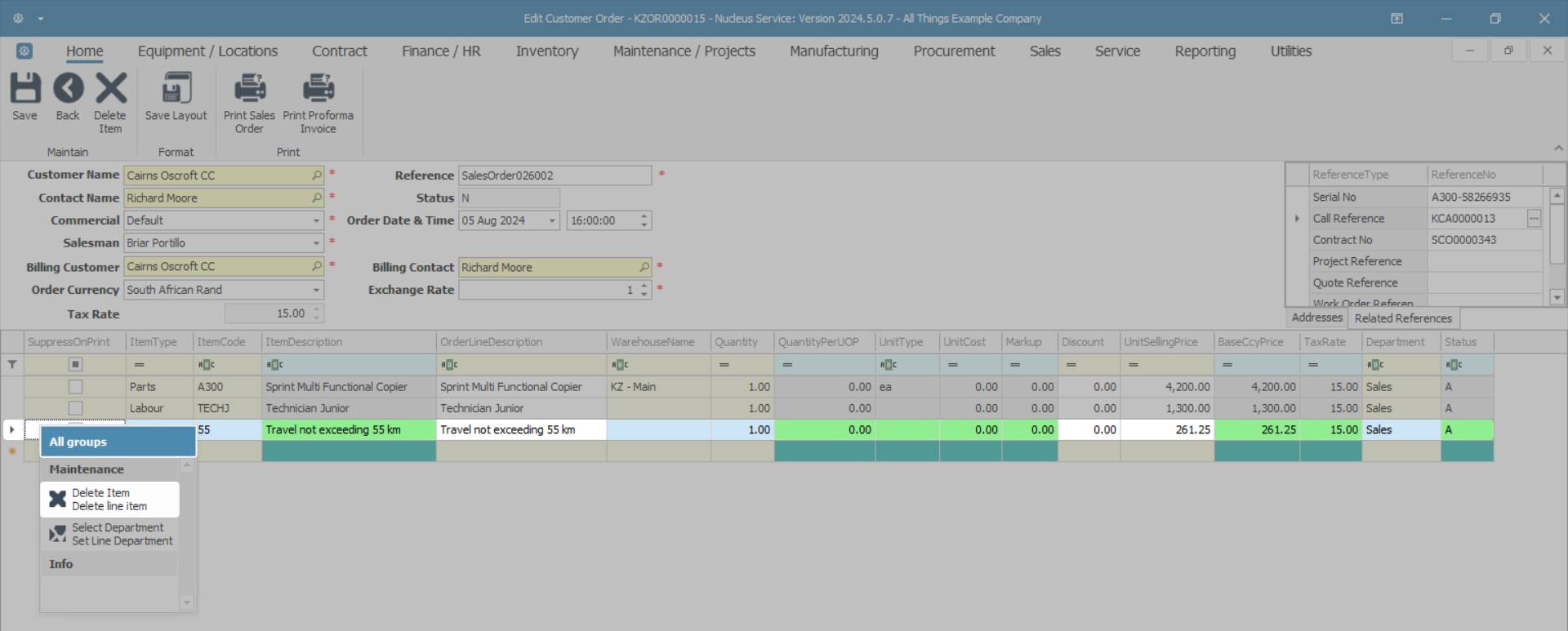Click the Delete Item ribbon icon
The height and width of the screenshot is (631, 1568).
coord(110,88)
